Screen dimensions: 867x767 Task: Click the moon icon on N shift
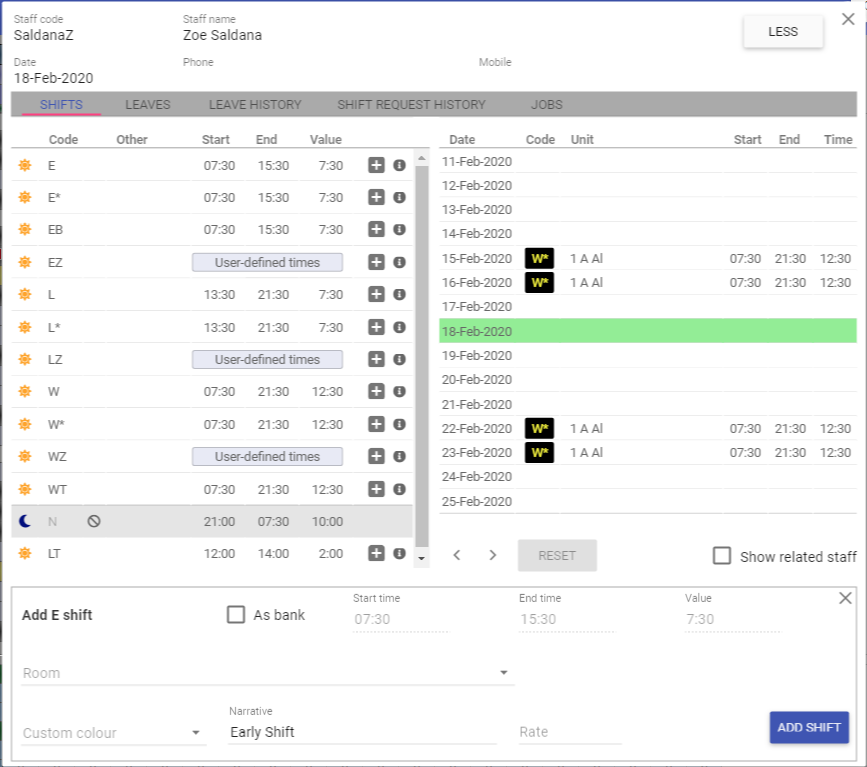coord(25,521)
